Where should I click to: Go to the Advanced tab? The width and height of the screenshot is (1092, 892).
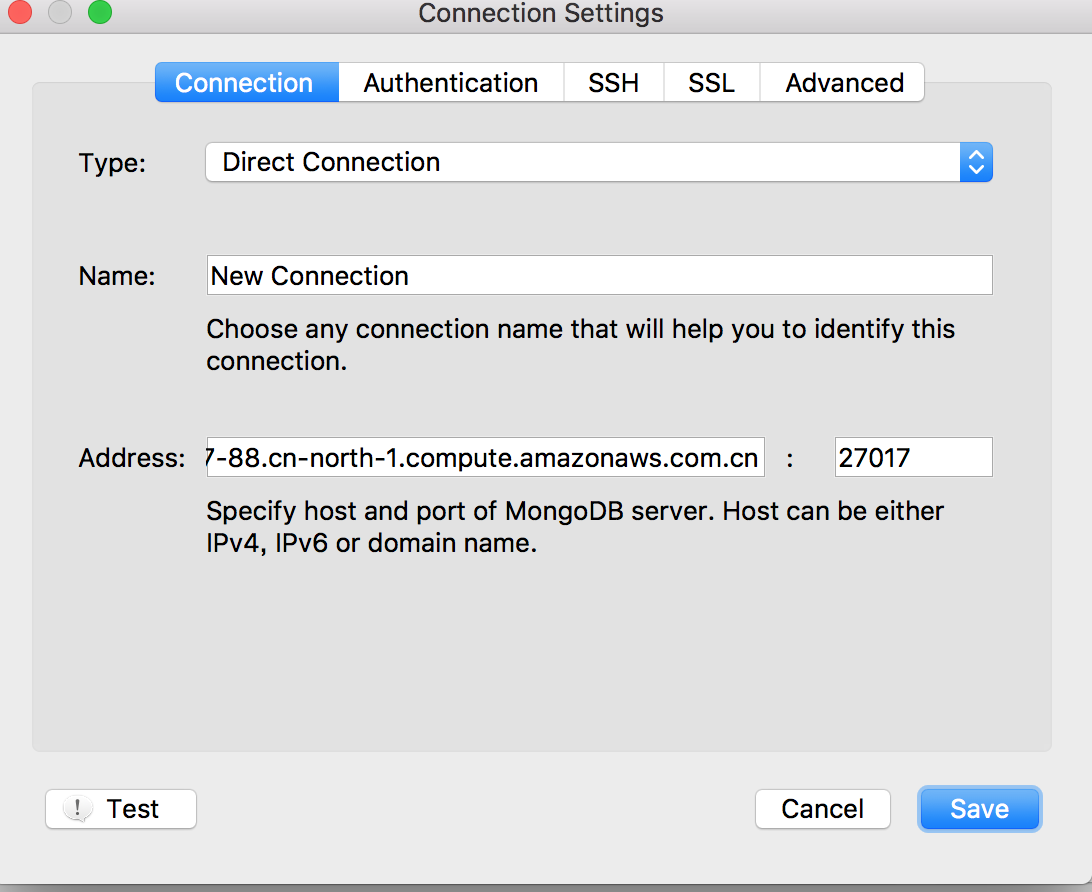844,83
